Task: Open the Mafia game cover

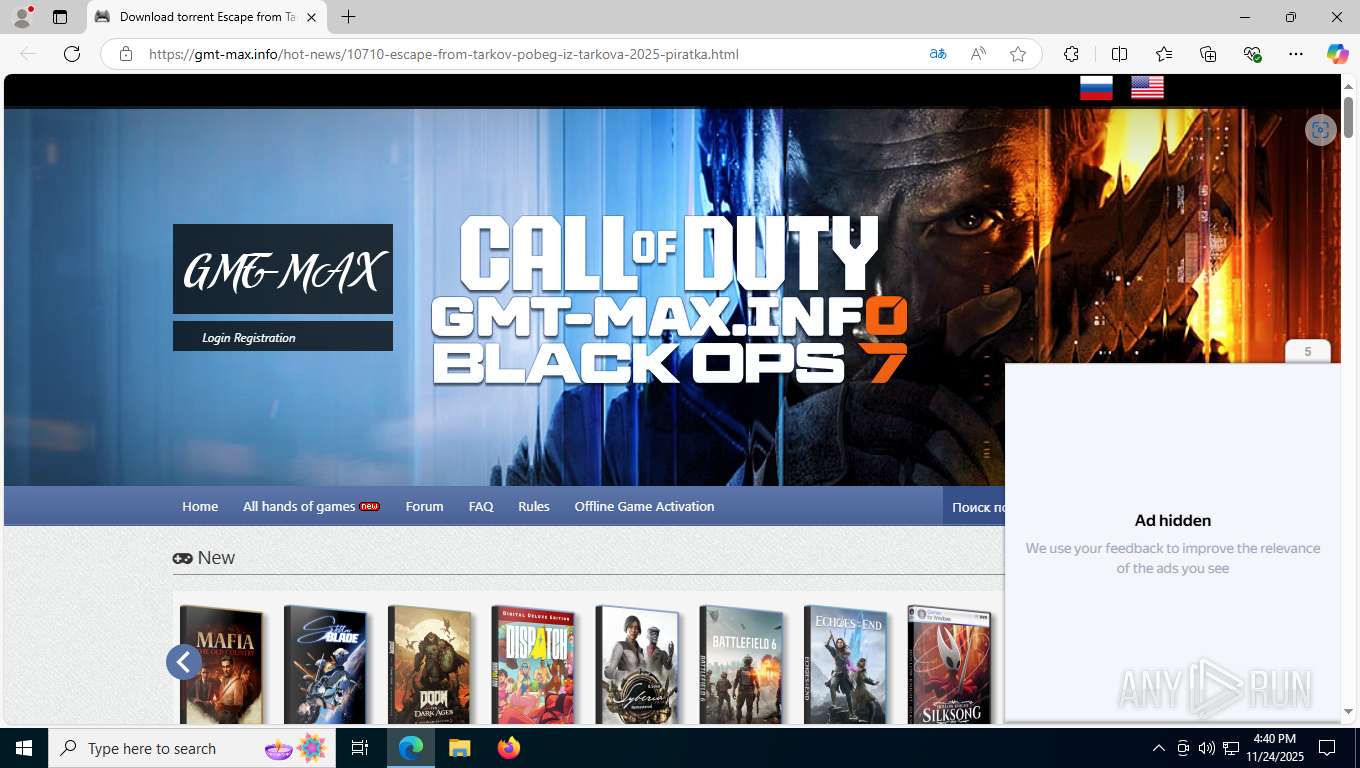Action: [222, 664]
